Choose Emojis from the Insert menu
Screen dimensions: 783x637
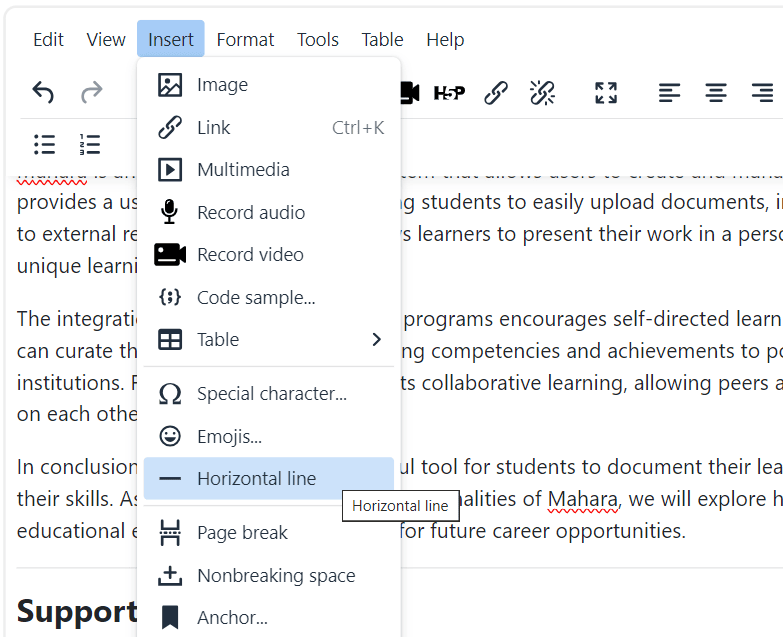point(229,437)
